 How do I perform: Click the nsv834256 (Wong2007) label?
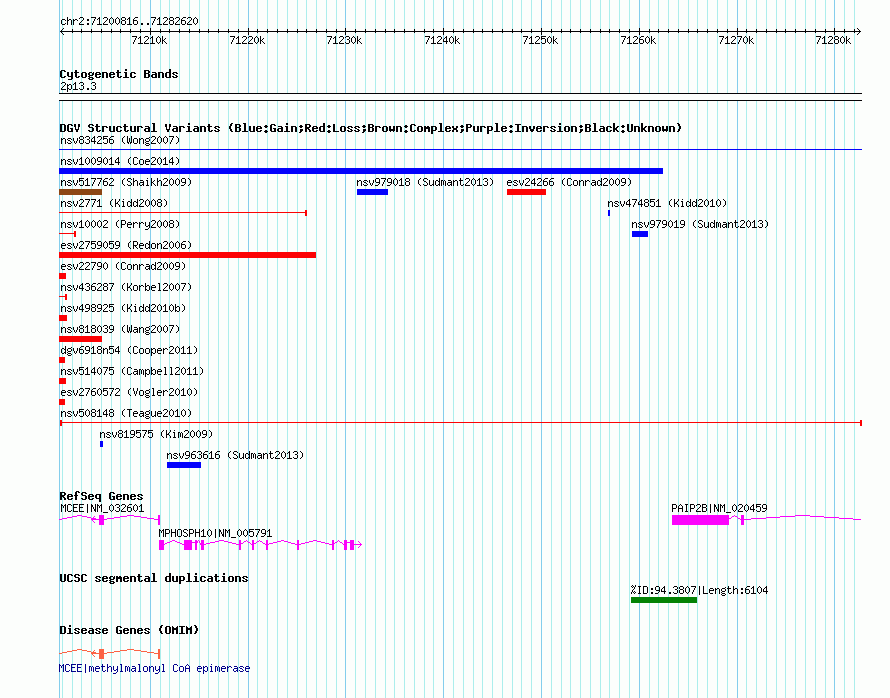pyautogui.click(x=120, y=140)
